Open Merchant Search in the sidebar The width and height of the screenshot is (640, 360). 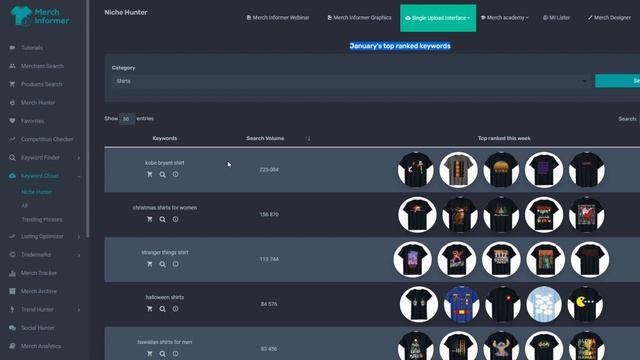(42, 66)
